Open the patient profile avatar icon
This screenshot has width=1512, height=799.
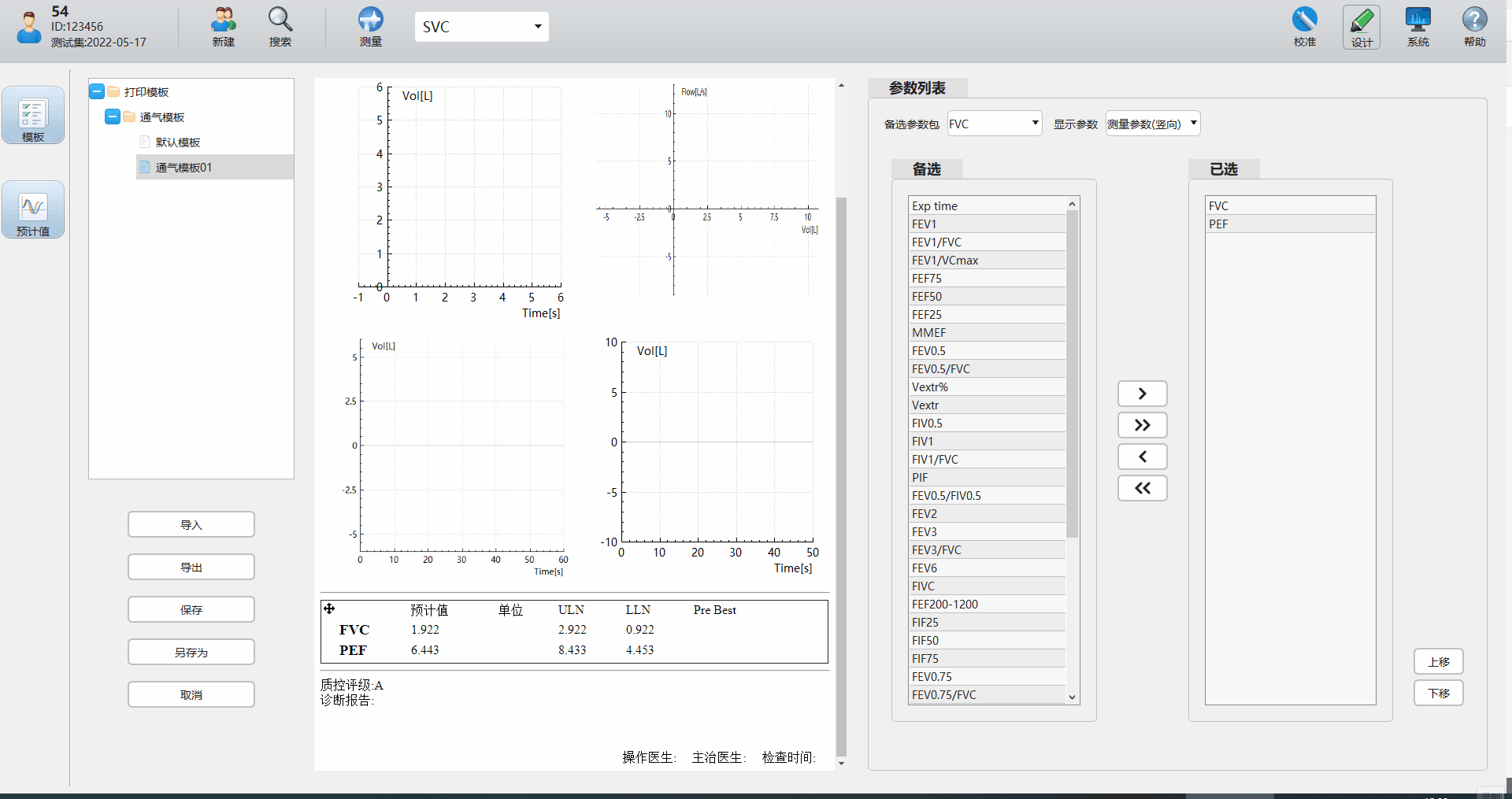(x=29, y=28)
